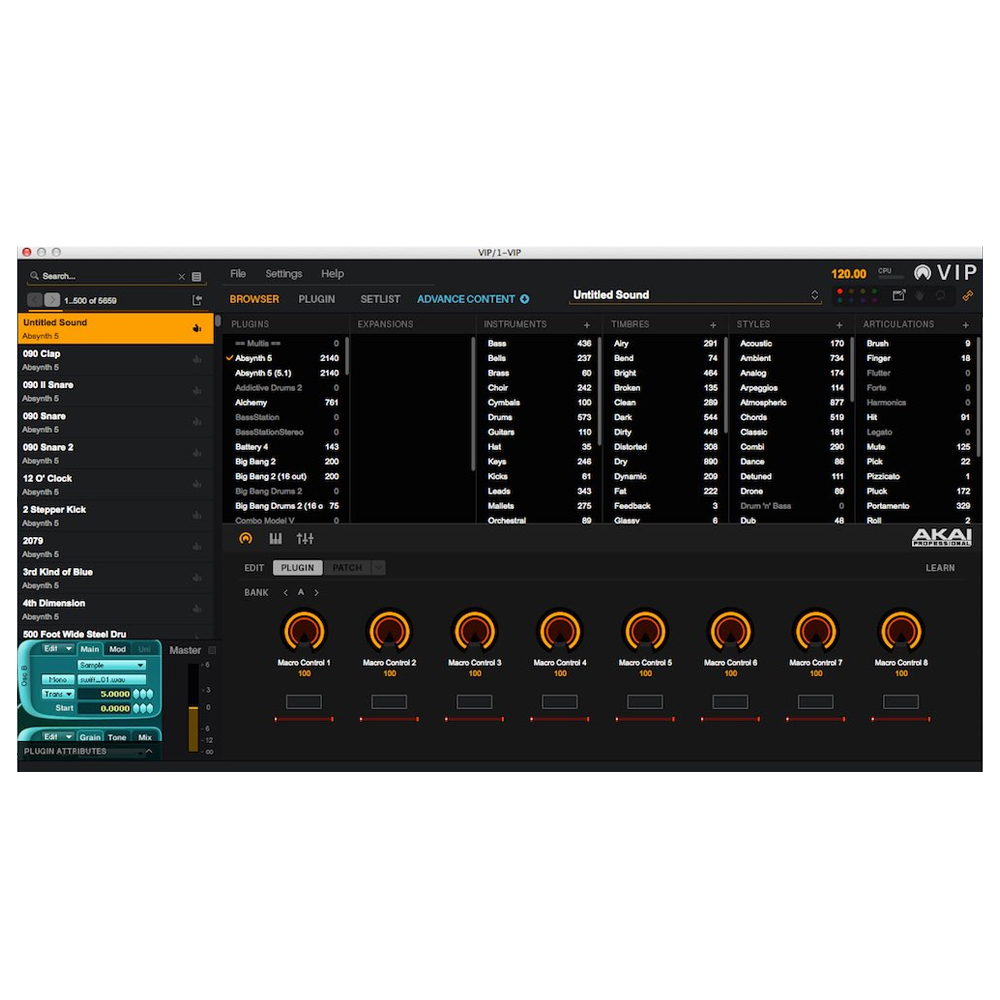Switch to the SETLIST tab
This screenshot has height=1000, width=1000.
(380, 298)
